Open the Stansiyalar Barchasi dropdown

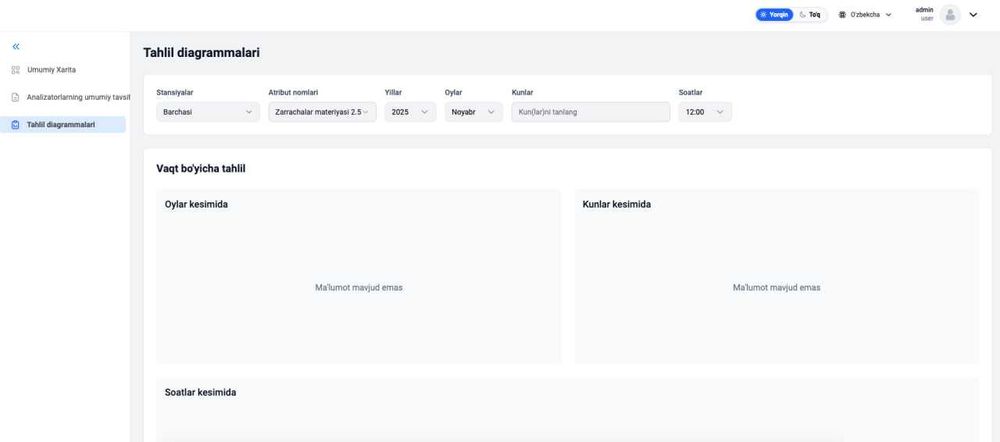tap(208, 112)
